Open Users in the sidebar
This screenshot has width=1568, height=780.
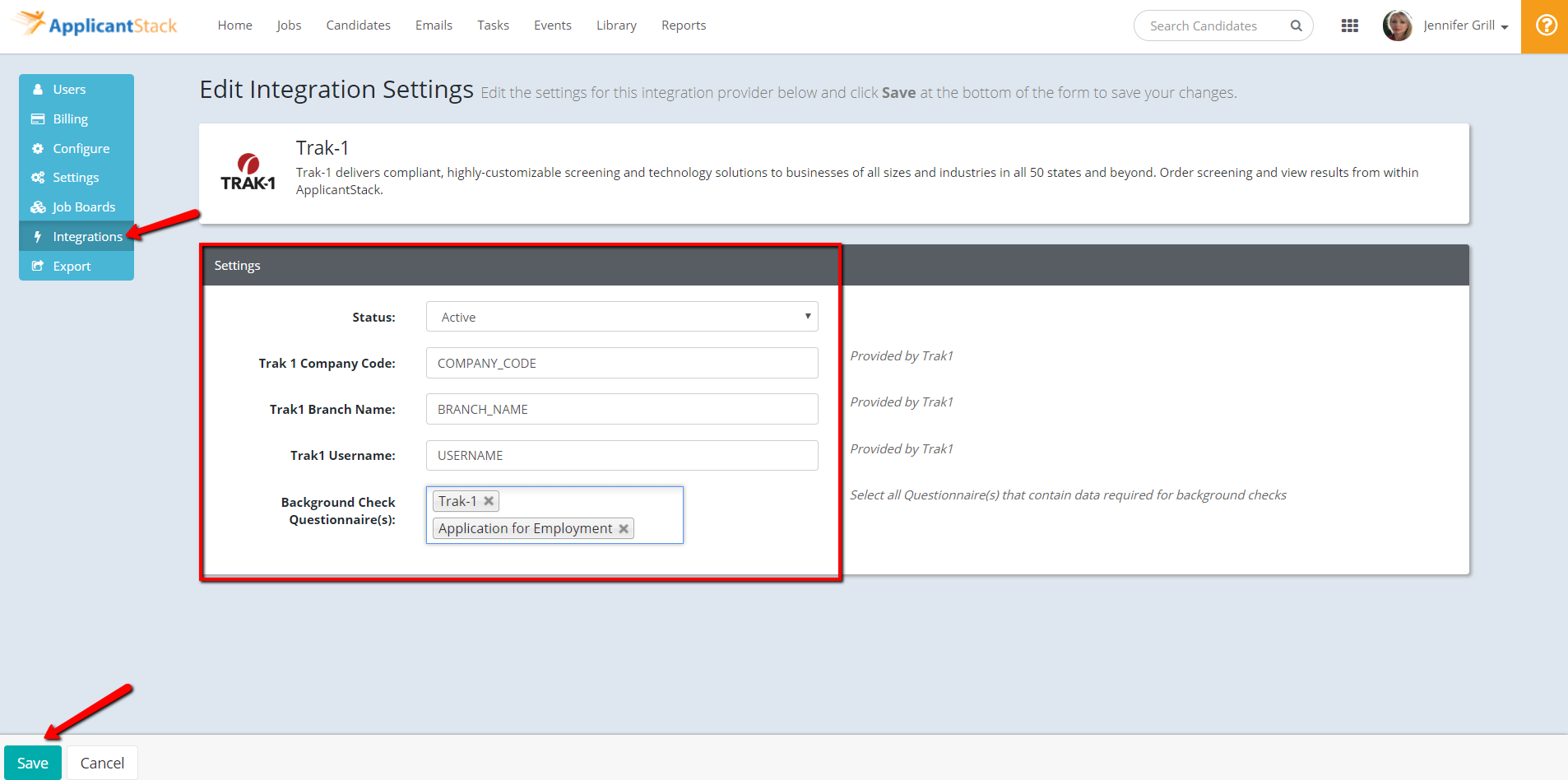[x=69, y=90]
